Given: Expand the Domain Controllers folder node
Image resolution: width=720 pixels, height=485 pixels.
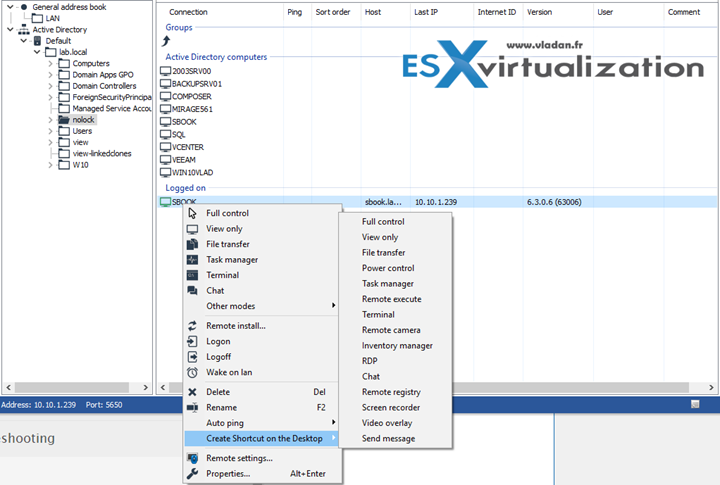Looking at the screenshot, I should 51,86.
